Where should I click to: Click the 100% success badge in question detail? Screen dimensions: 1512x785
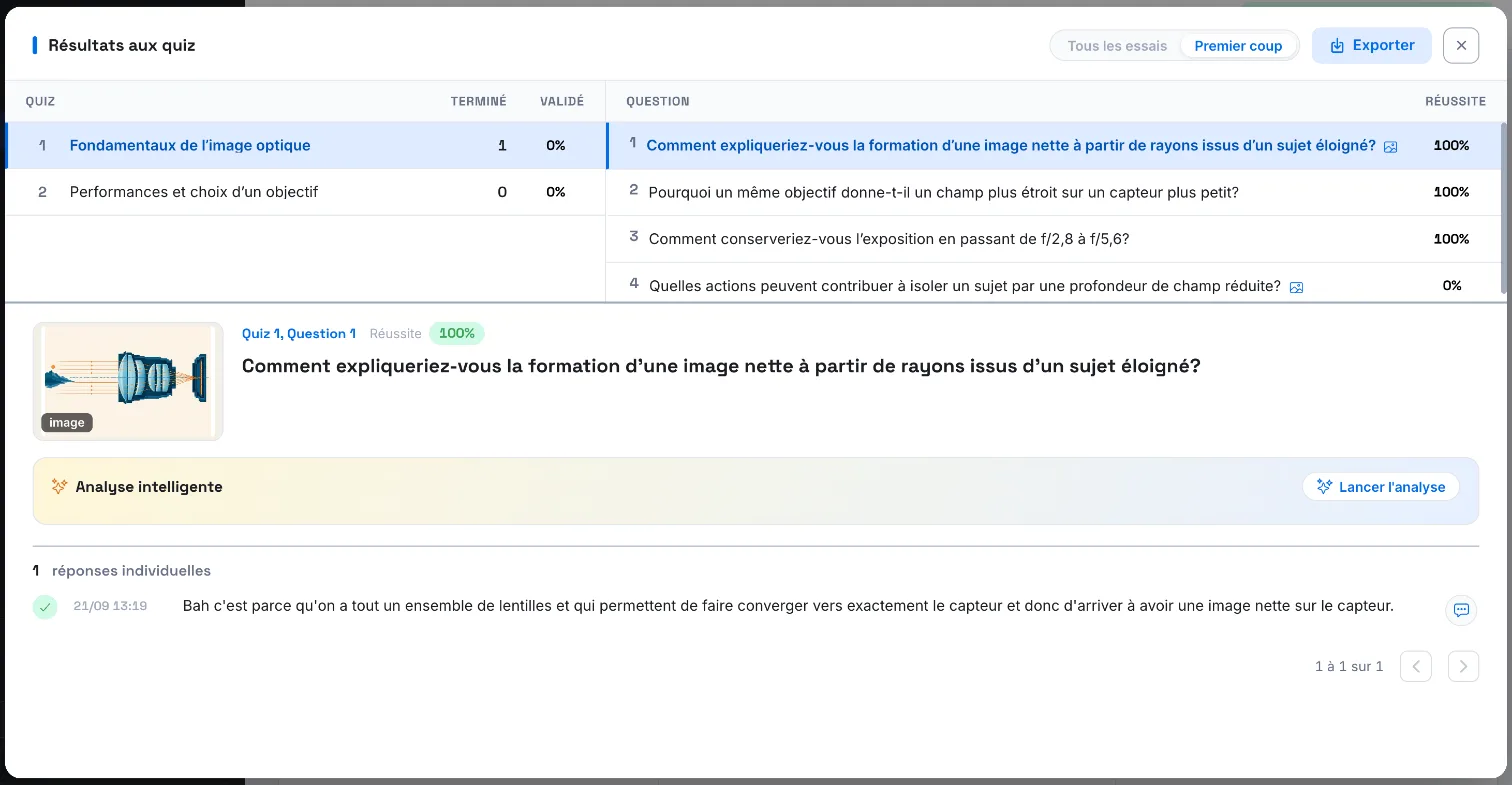(x=457, y=333)
